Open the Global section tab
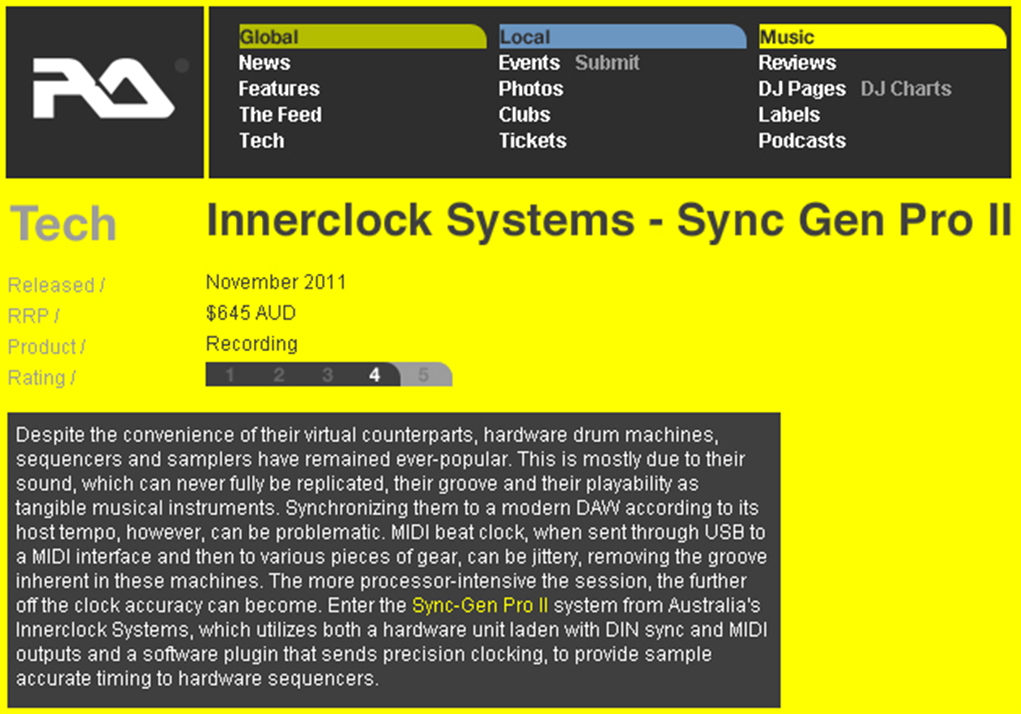The width and height of the screenshot is (1021, 714). 362,36
